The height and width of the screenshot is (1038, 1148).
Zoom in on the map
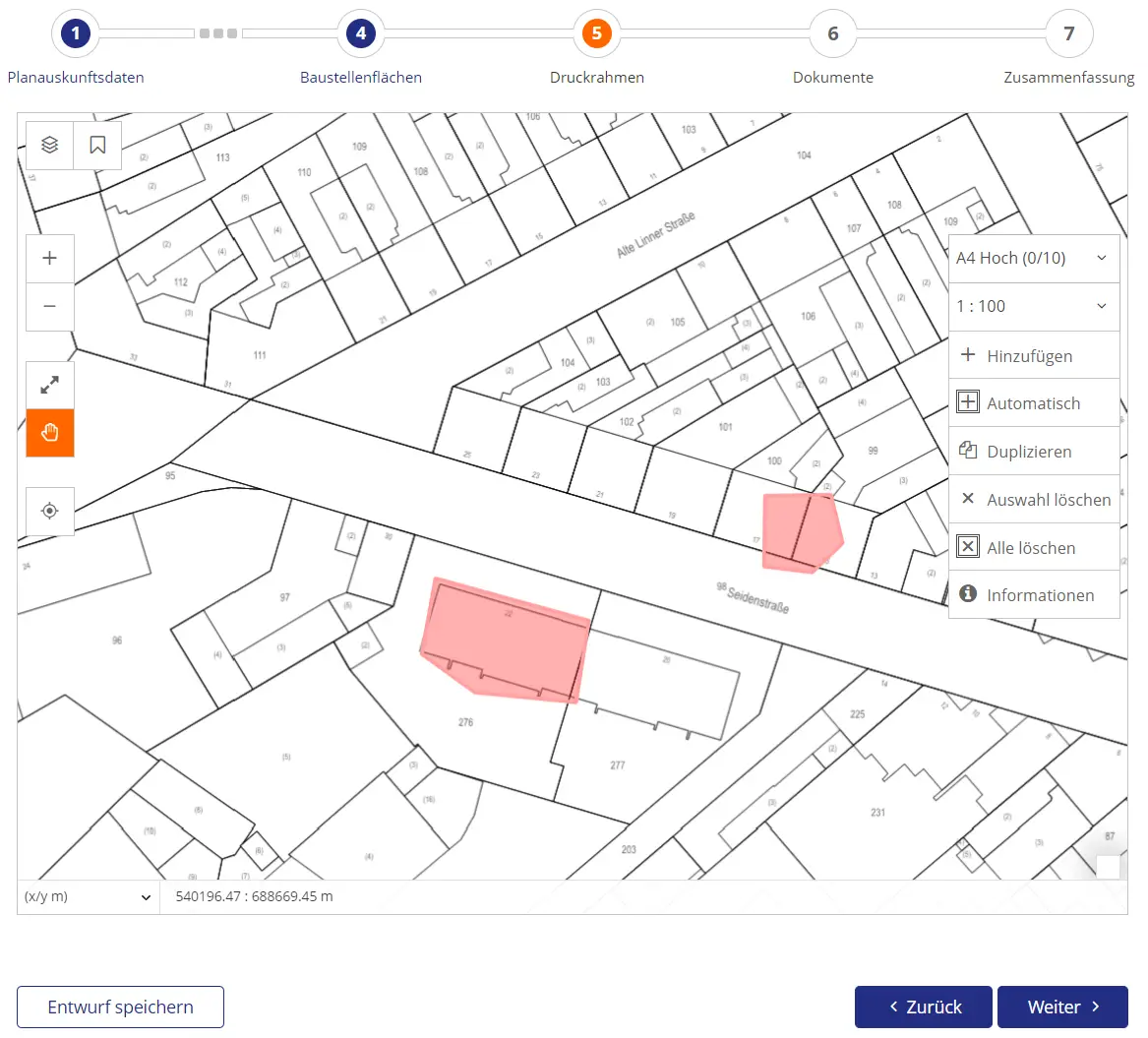pyautogui.click(x=49, y=258)
